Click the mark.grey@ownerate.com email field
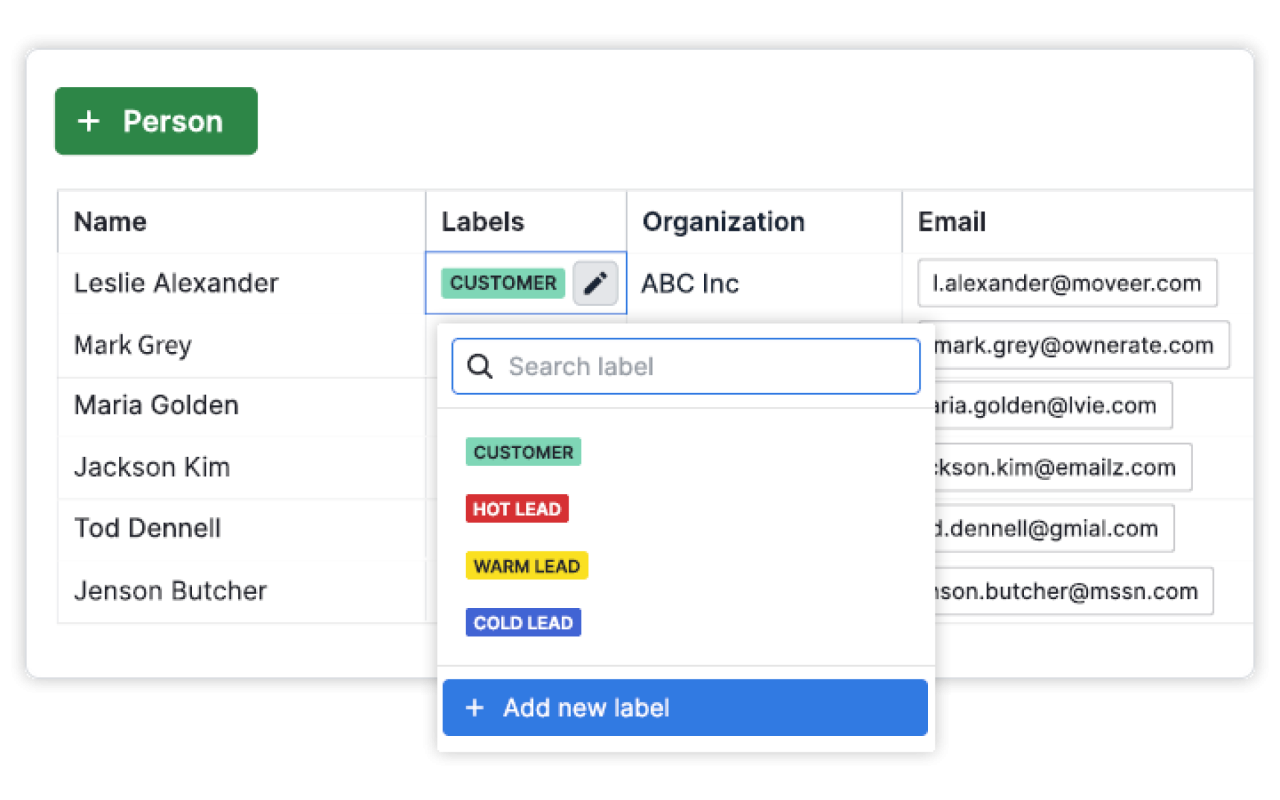 tap(1074, 345)
